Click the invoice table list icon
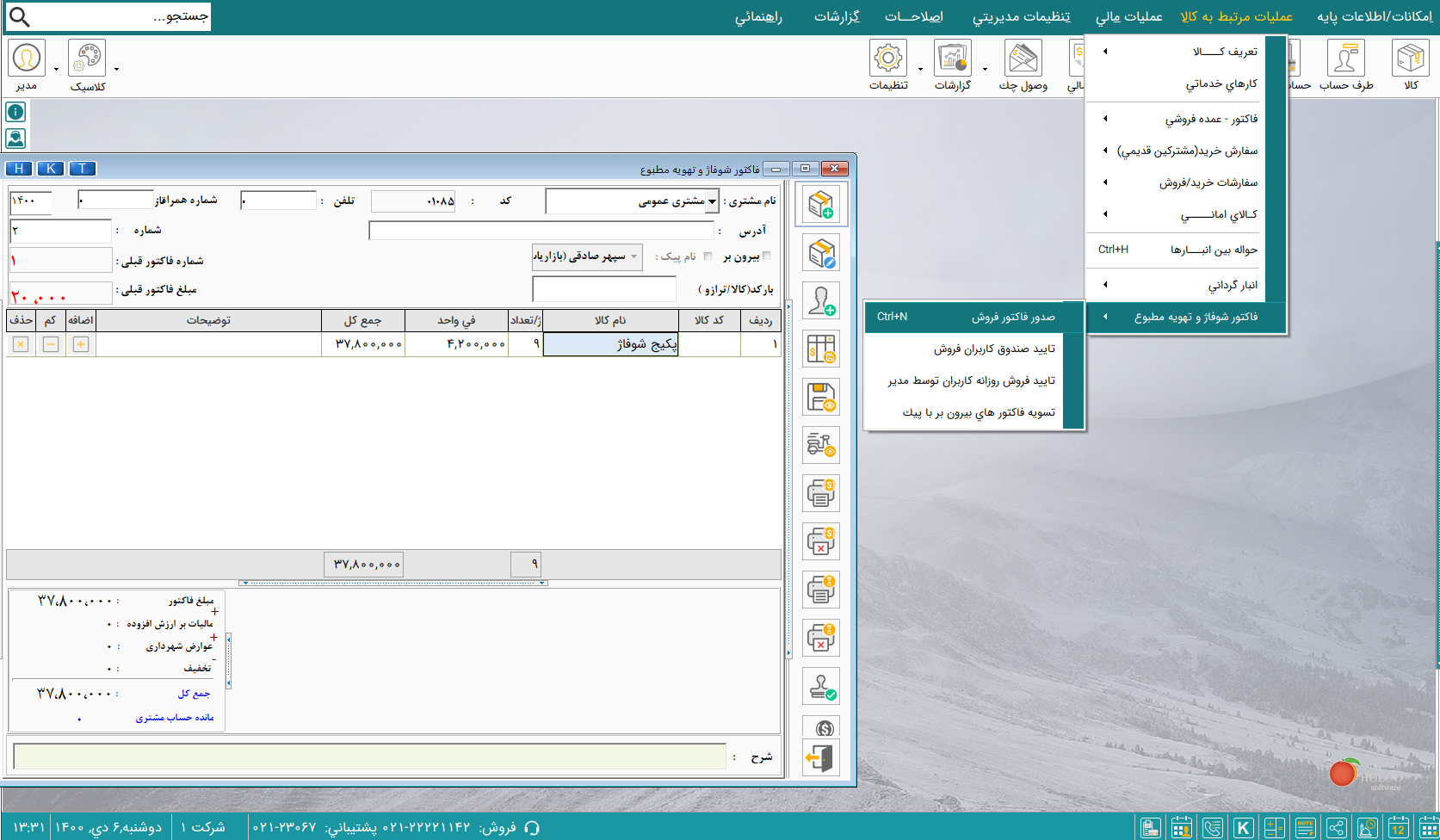Image resolution: width=1440 pixels, height=840 pixels. [x=821, y=349]
